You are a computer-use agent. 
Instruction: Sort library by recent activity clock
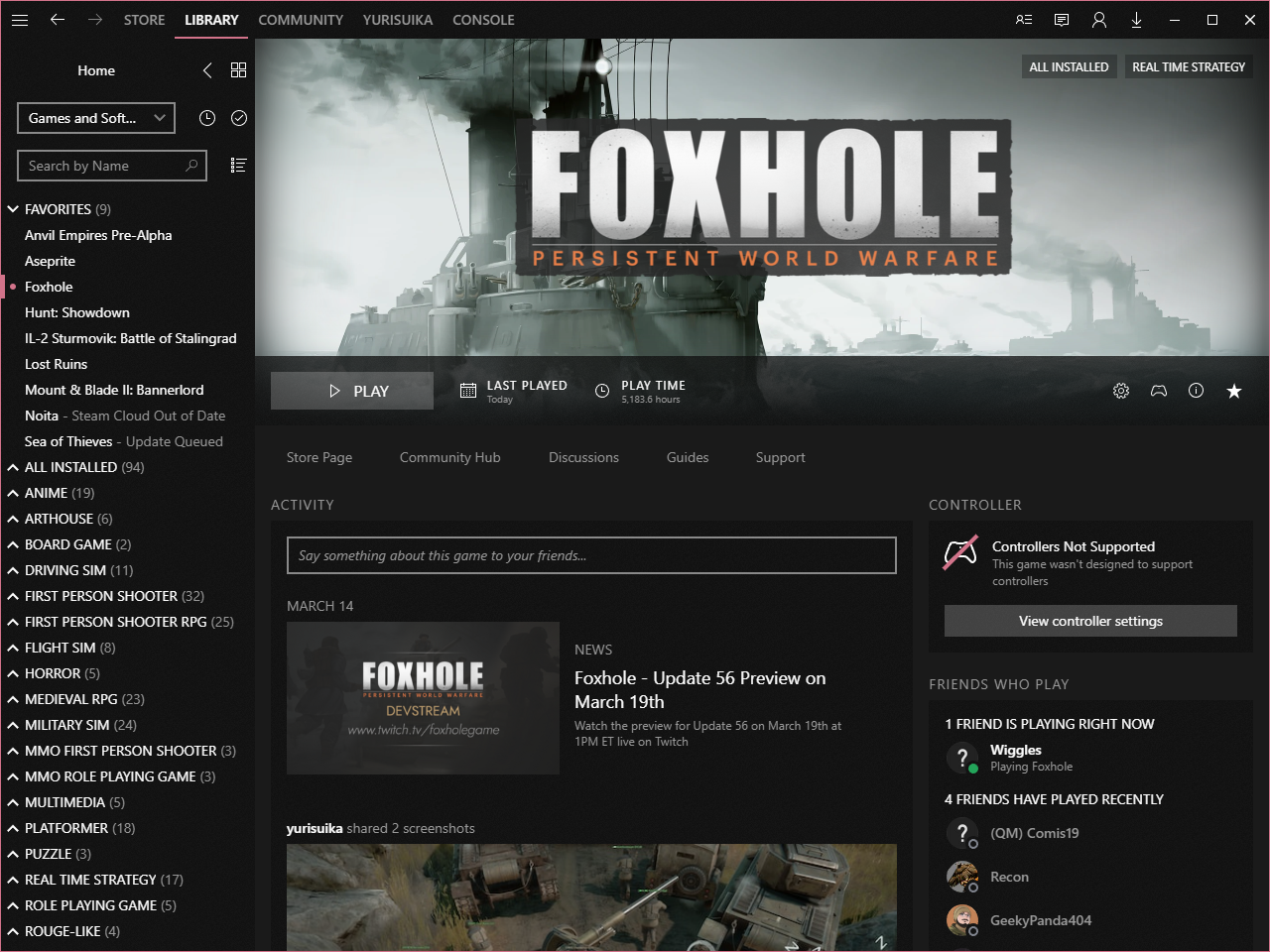pos(207,118)
